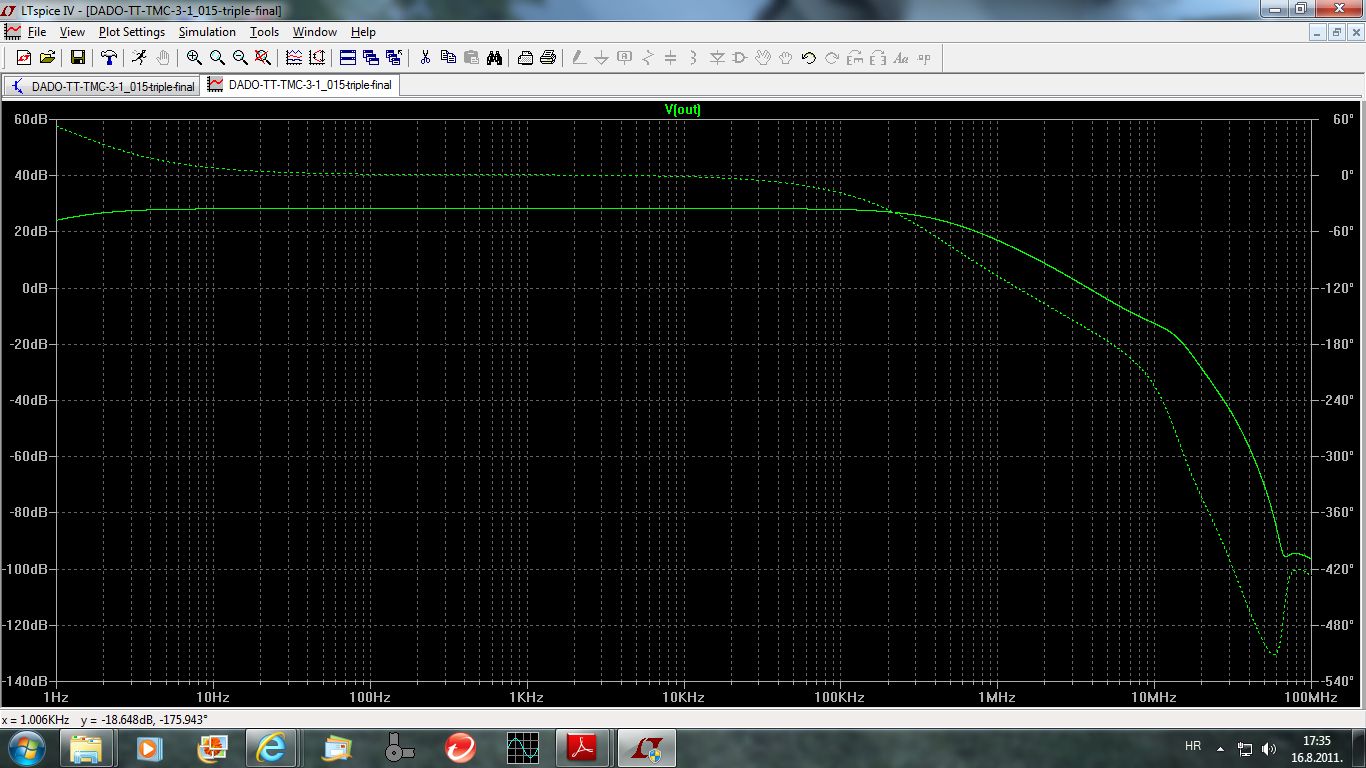
Task: Open the Help menu
Action: point(363,32)
